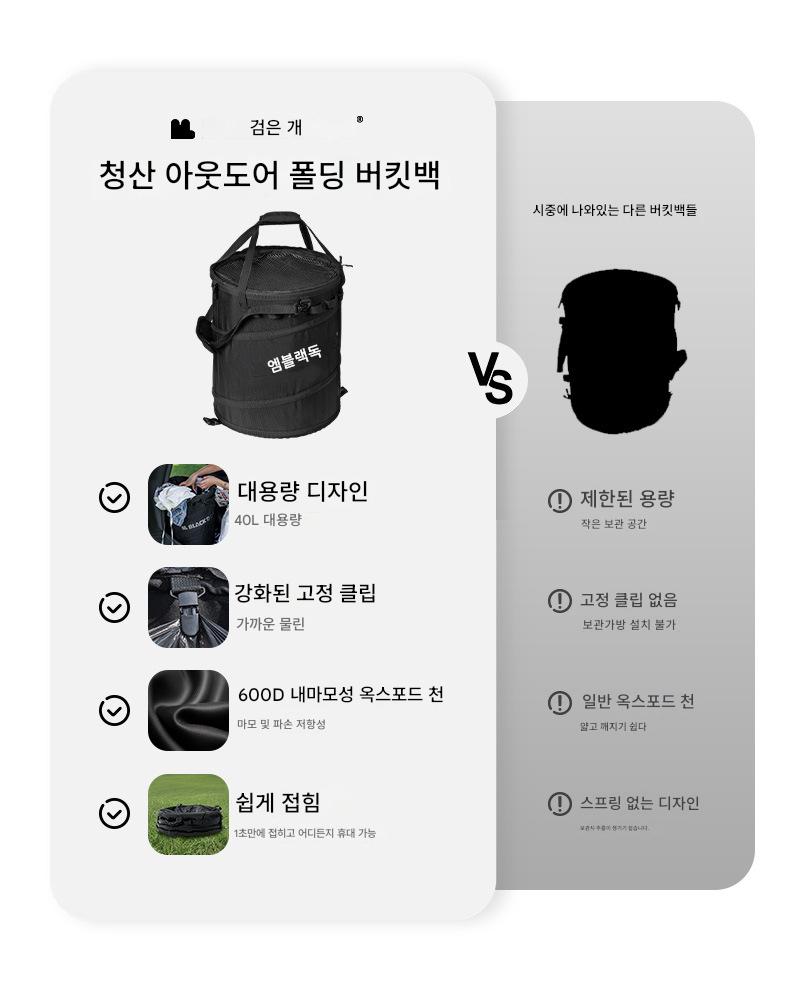Click the warning icon beside 스프링 없는 디자인
Viewport: 790px width, 982px height.
tap(559, 804)
